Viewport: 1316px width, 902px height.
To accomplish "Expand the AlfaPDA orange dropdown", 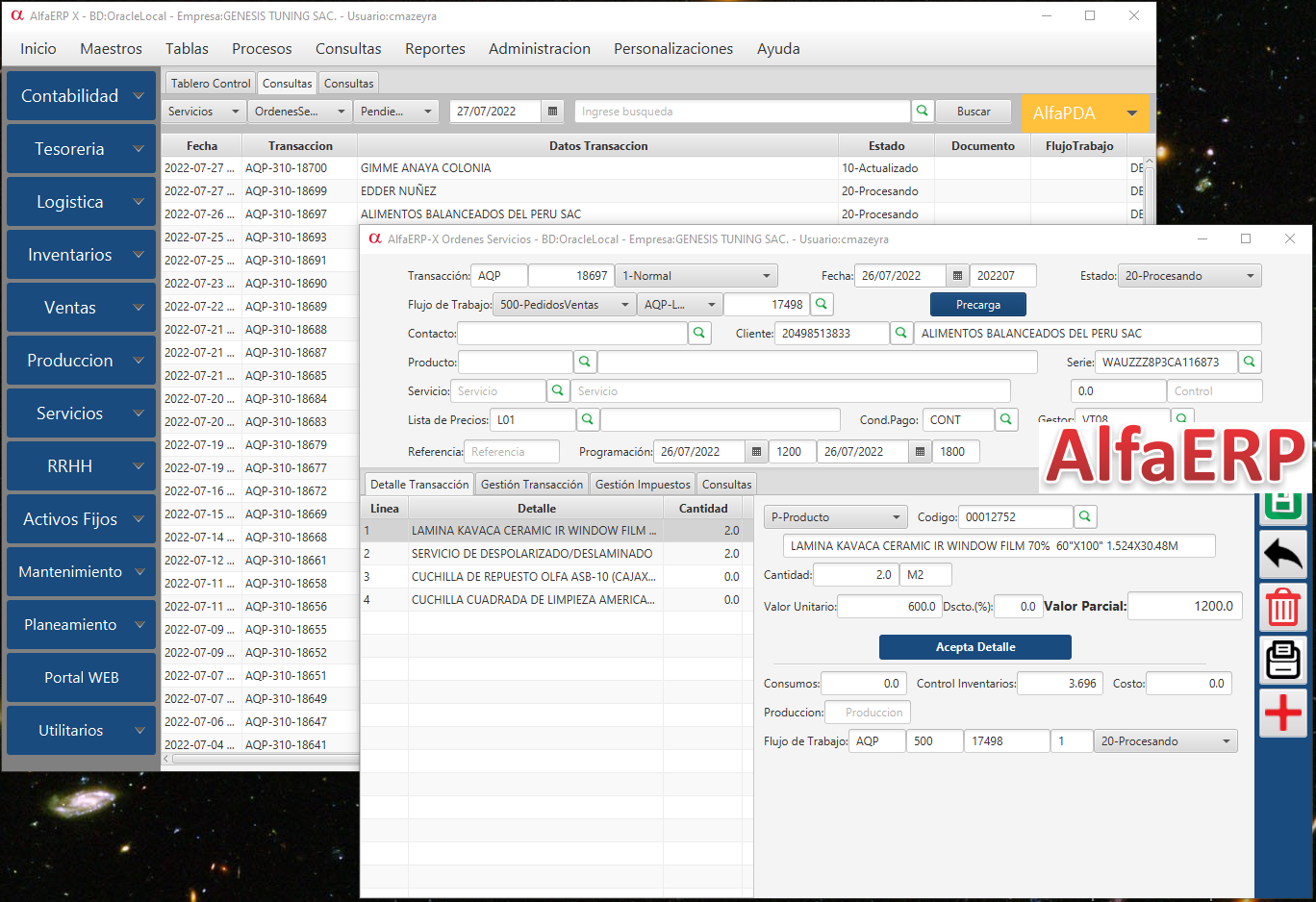I will pos(1131,113).
